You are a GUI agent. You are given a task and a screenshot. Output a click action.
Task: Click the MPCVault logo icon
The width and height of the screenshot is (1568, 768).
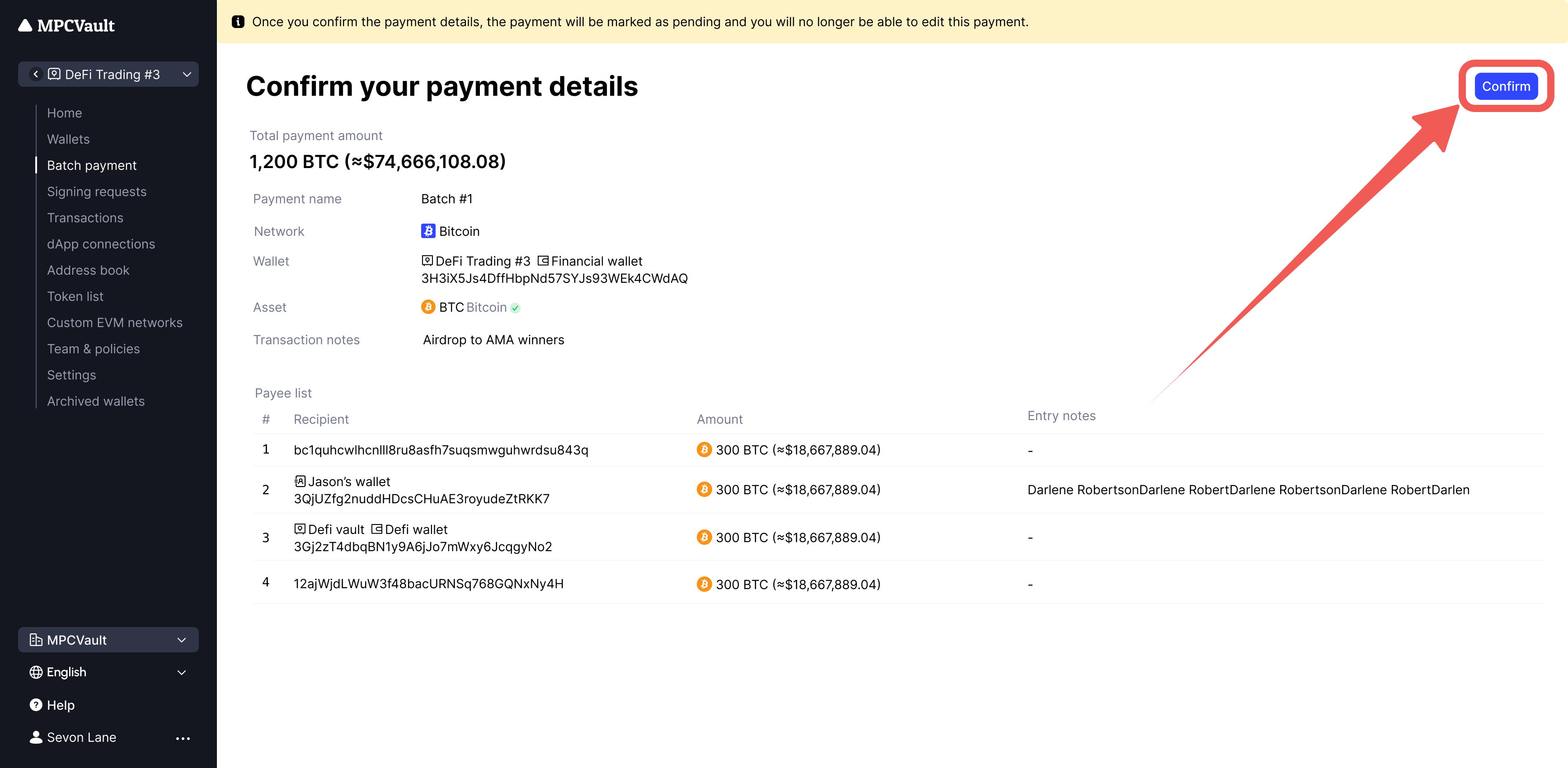point(25,26)
